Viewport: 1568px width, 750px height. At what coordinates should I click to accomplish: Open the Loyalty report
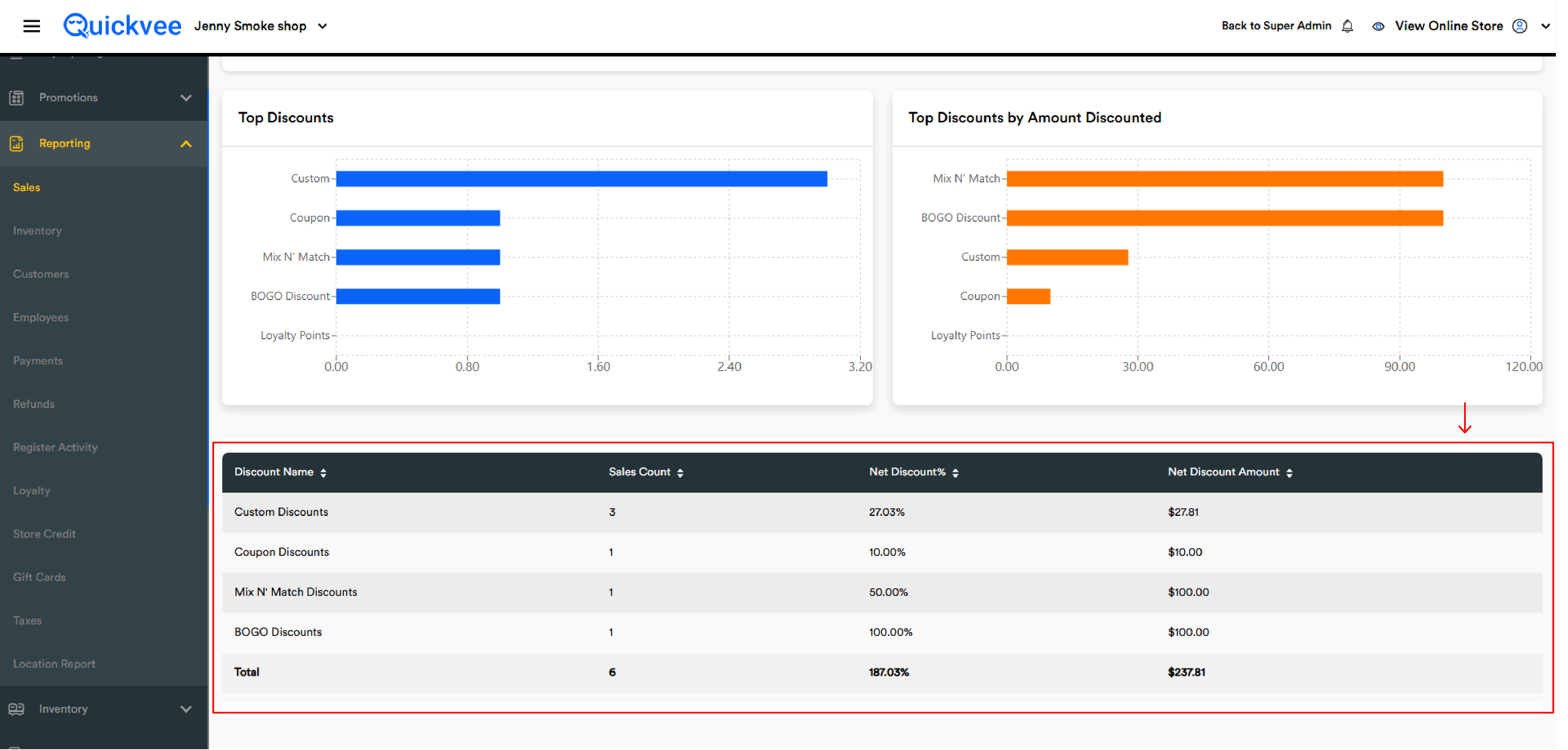32,490
